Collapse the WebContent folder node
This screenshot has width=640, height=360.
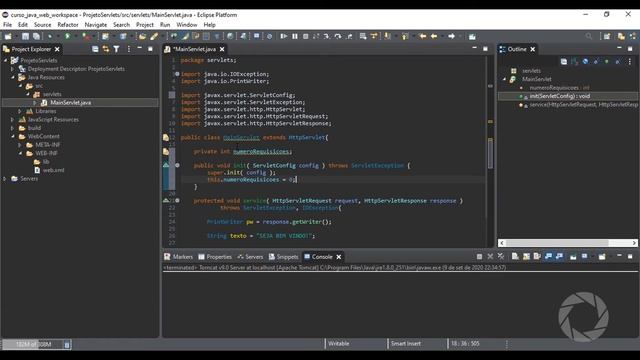point(13,136)
